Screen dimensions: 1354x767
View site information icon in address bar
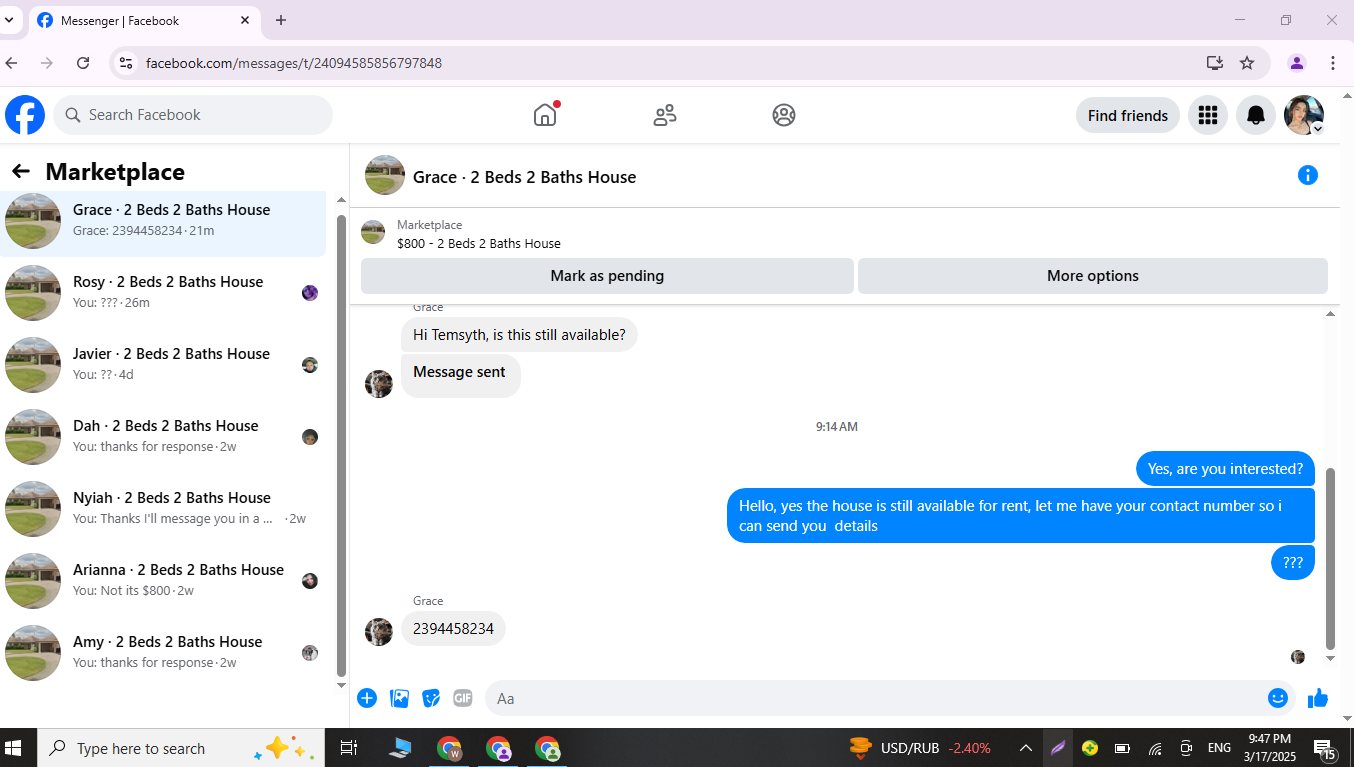point(125,63)
